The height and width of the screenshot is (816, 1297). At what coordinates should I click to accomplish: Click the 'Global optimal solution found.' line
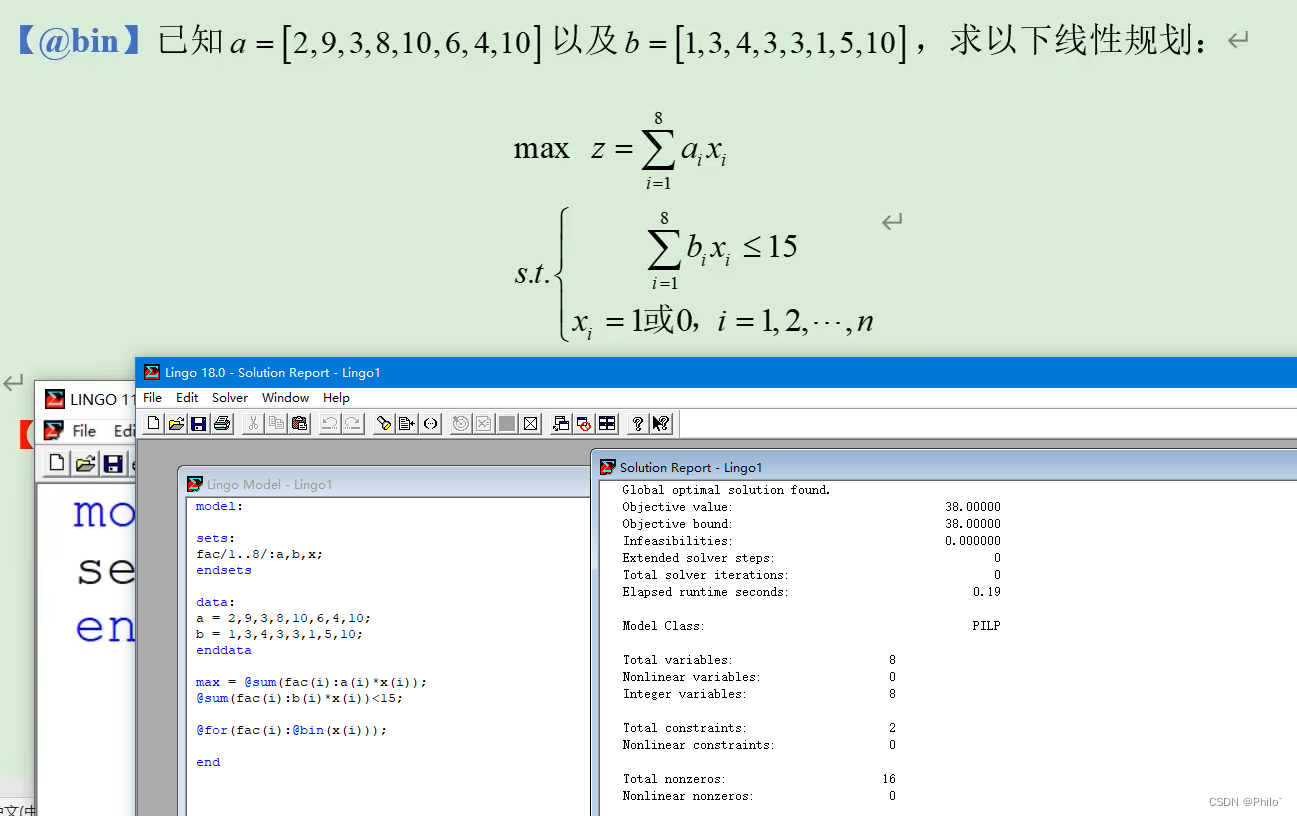(x=726, y=490)
